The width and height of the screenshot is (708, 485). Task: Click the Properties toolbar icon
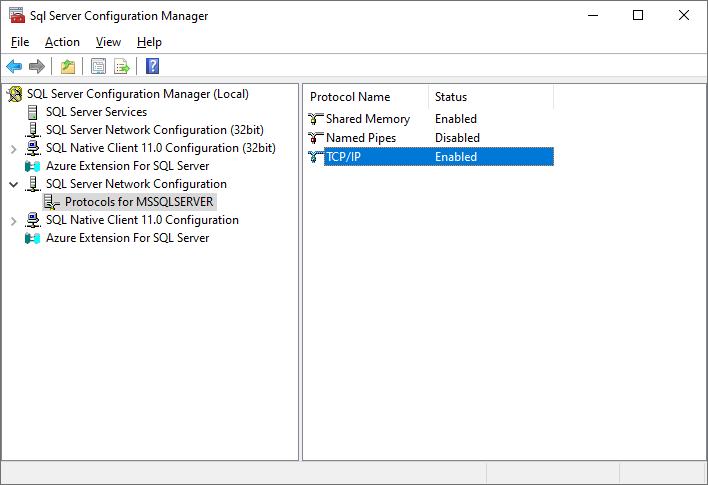click(98, 66)
